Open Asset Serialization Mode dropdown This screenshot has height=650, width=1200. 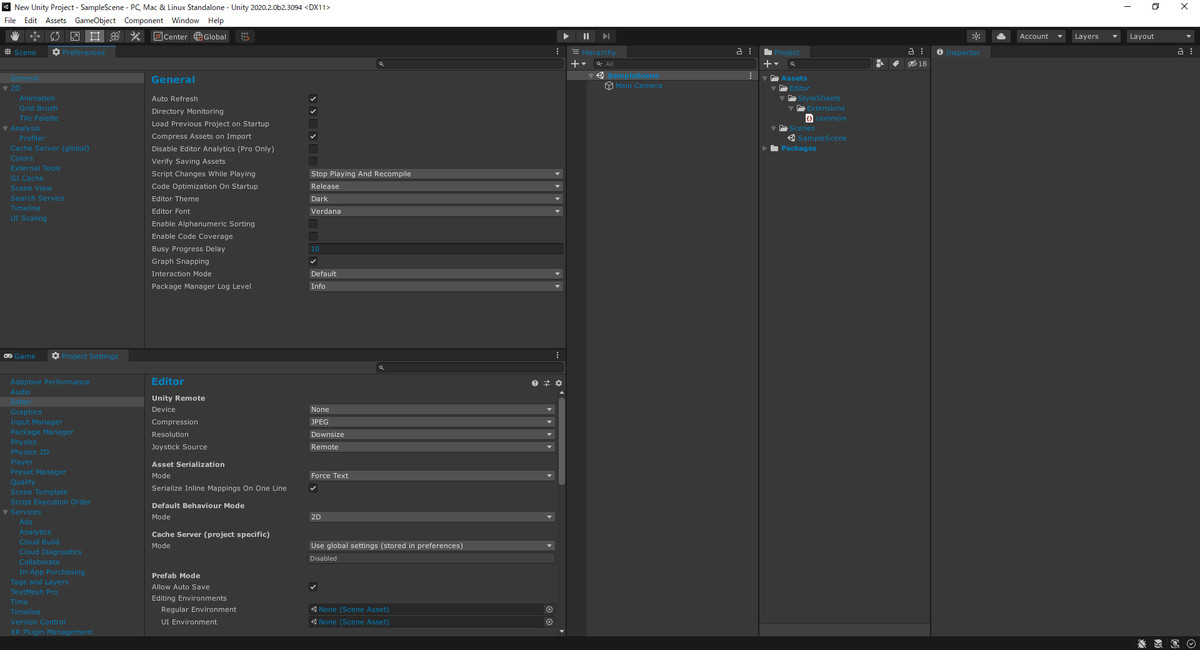431,476
